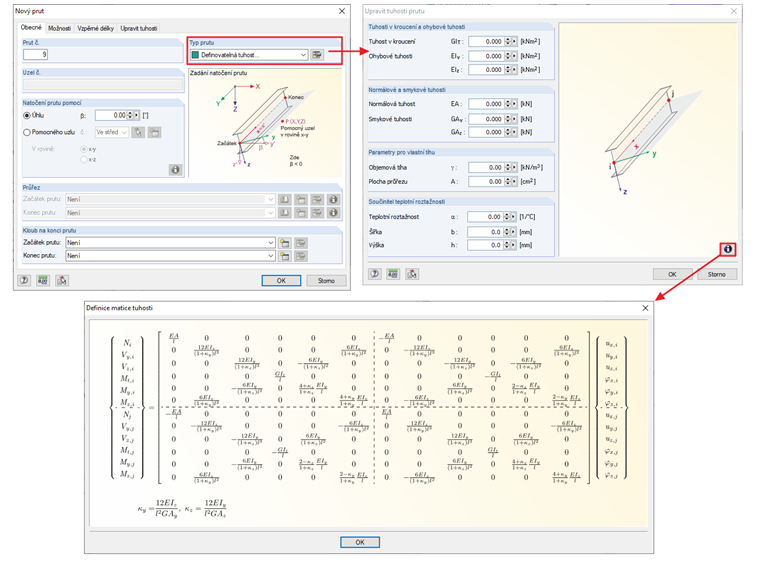Select the x-y plane radio button

(x=84, y=149)
